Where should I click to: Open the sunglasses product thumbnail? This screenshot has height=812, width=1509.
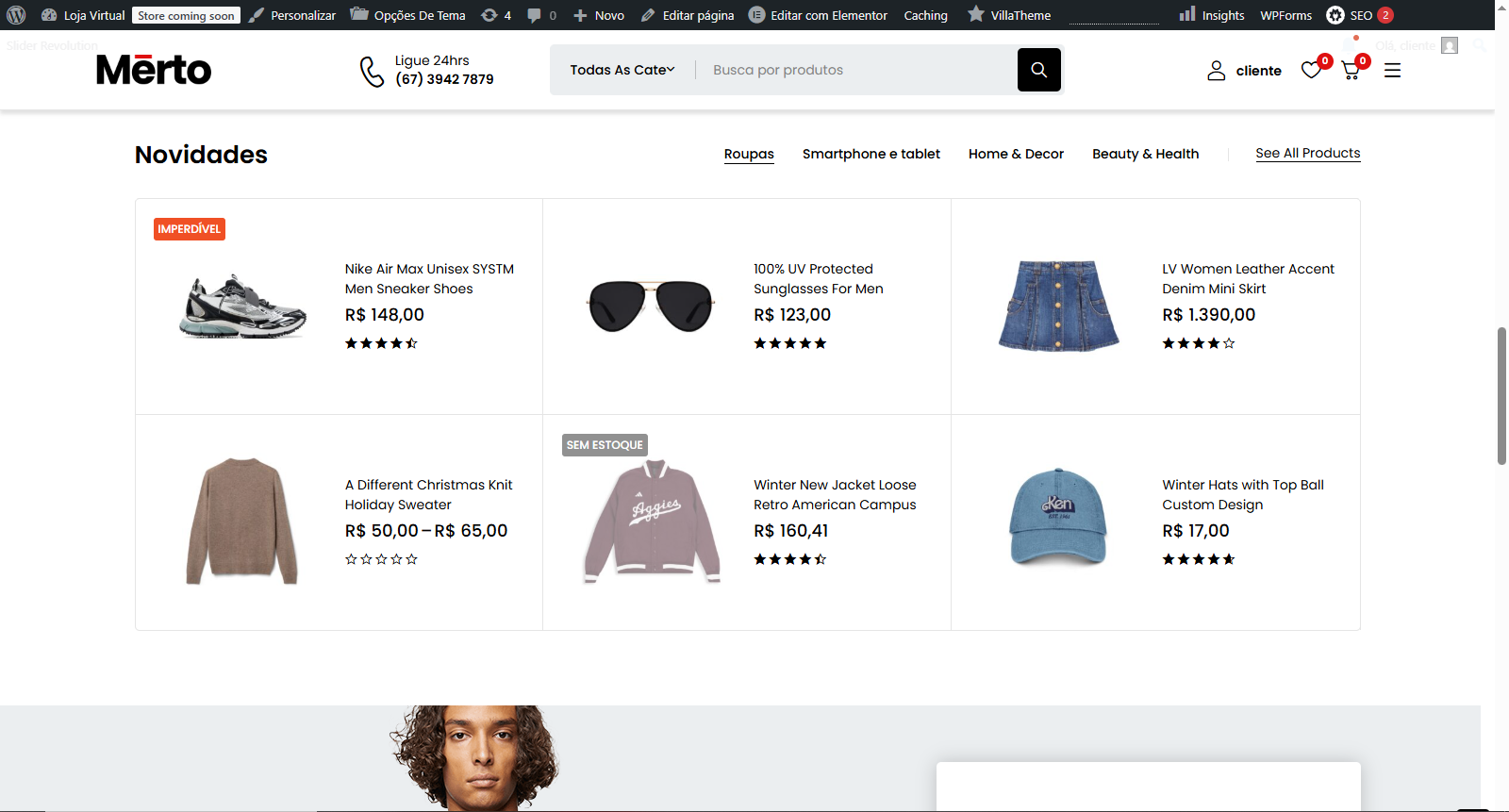pyautogui.click(x=650, y=306)
